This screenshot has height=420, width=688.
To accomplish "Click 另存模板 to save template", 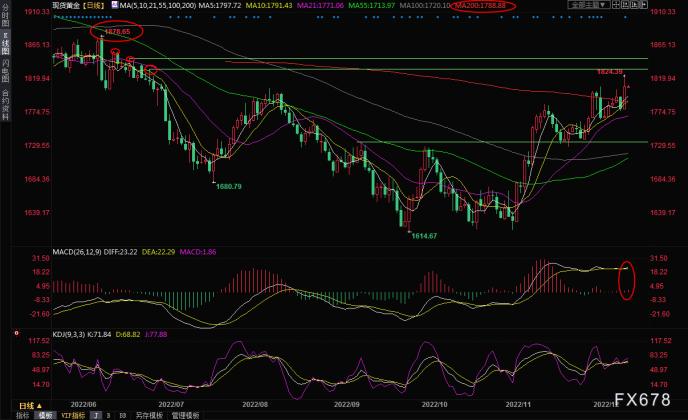I will tap(149, 415).
